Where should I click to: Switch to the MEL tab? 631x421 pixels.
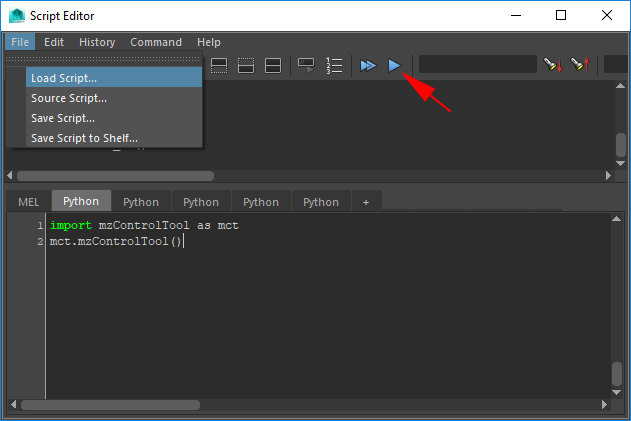pyautogui.click(x=29, y=202)
